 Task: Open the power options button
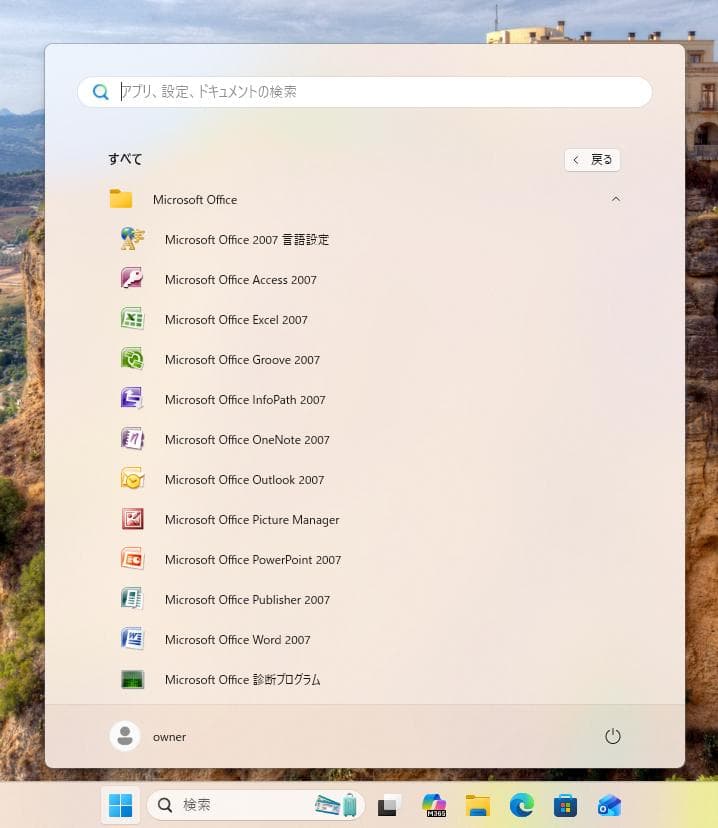pyautogui.click(x=613, y=737)
